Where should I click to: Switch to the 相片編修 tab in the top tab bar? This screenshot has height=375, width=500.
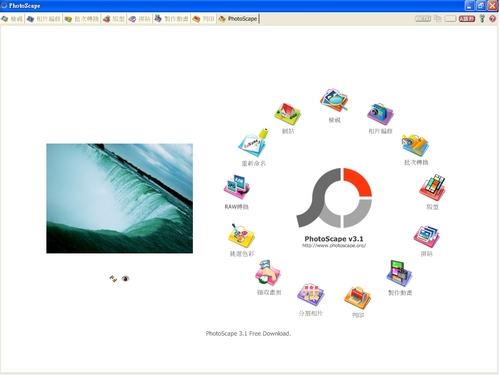(x=44, y=19)
